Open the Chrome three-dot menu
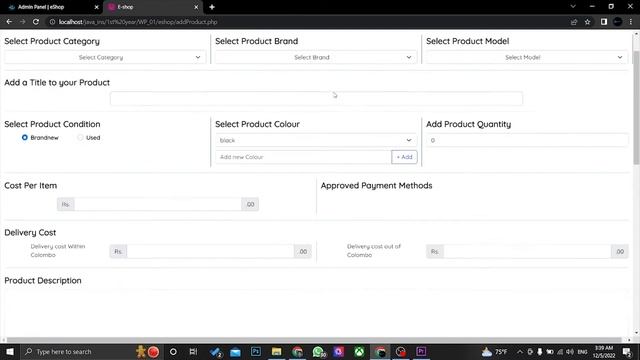 tap(631, 22)
